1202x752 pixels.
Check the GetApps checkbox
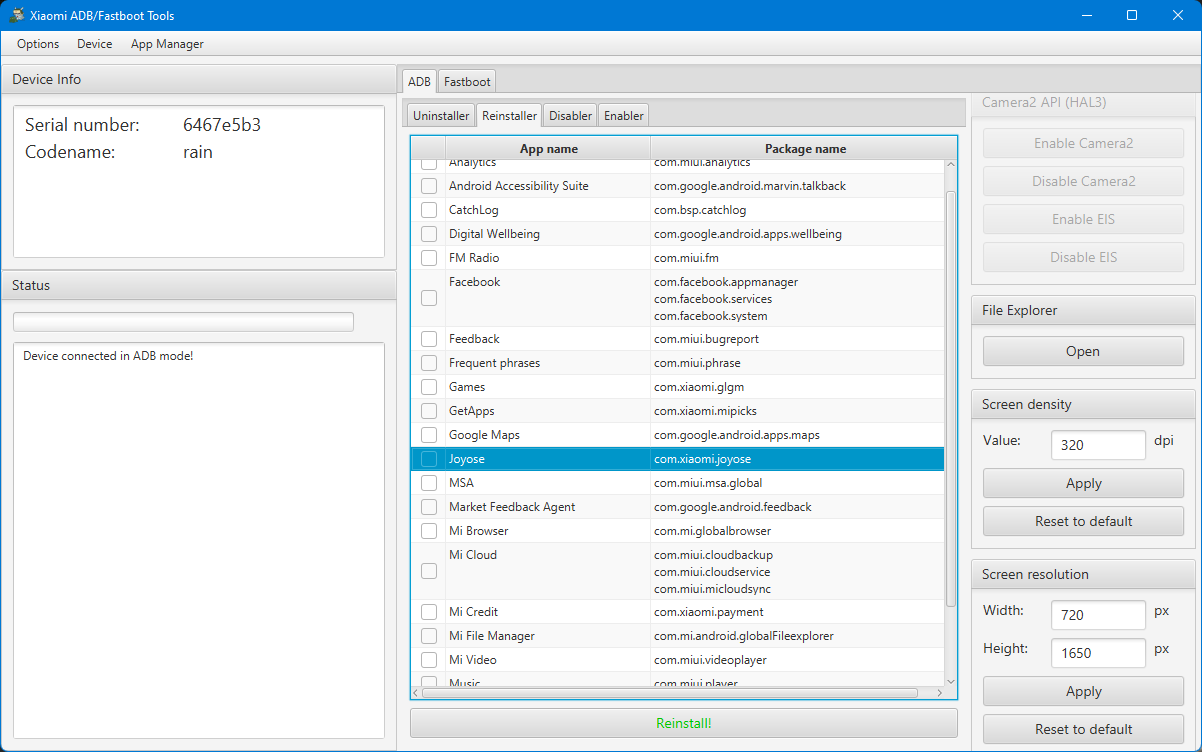[429, 411]
